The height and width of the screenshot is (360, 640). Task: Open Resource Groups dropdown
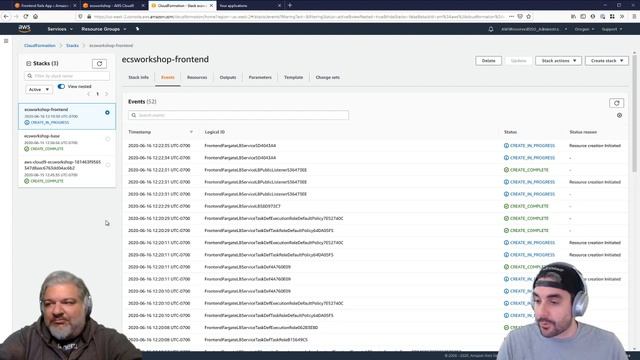(x=104, y=29)
